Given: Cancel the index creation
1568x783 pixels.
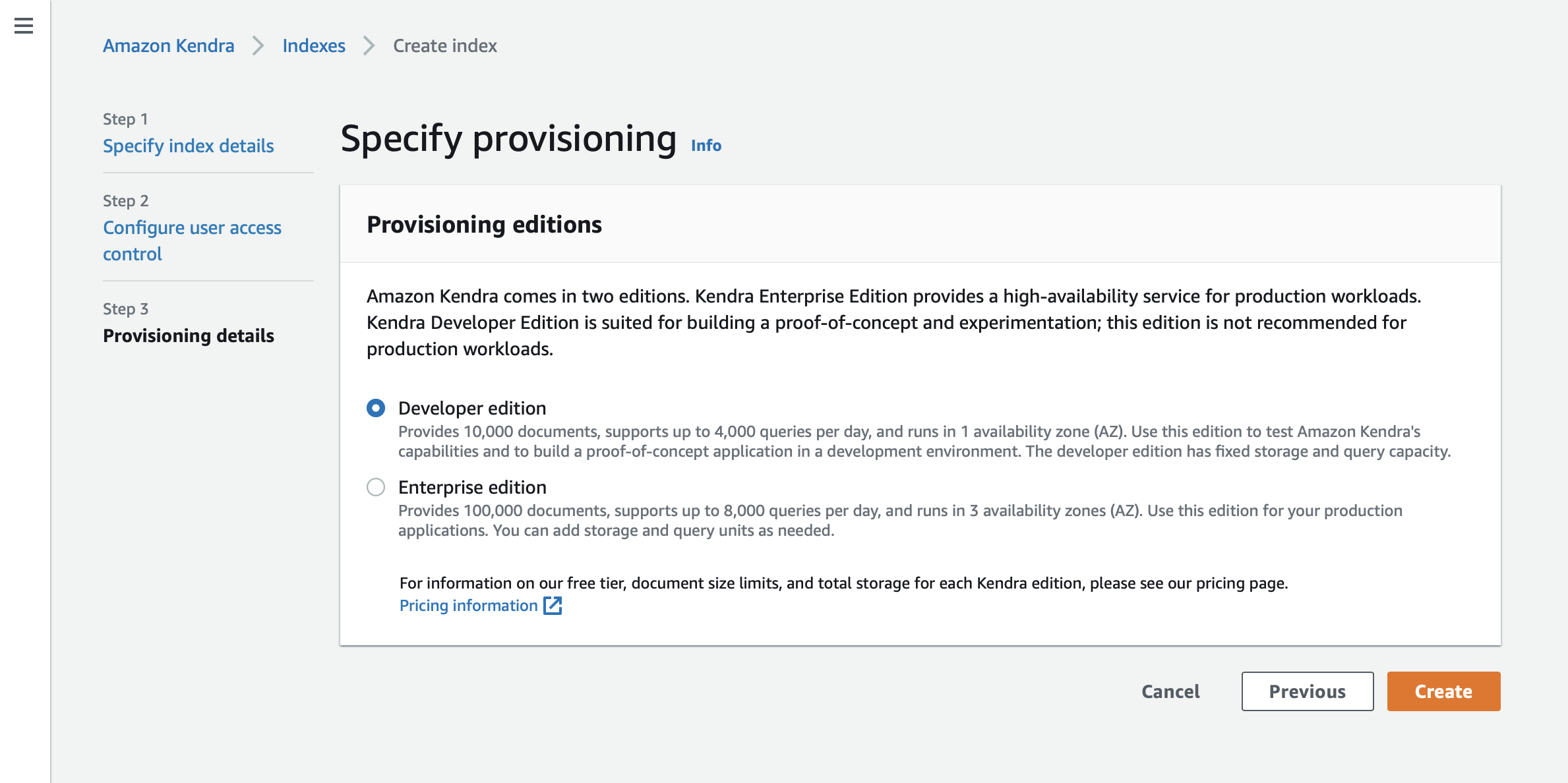Looking at the screenshot, I should click(x=1170, y=691).
